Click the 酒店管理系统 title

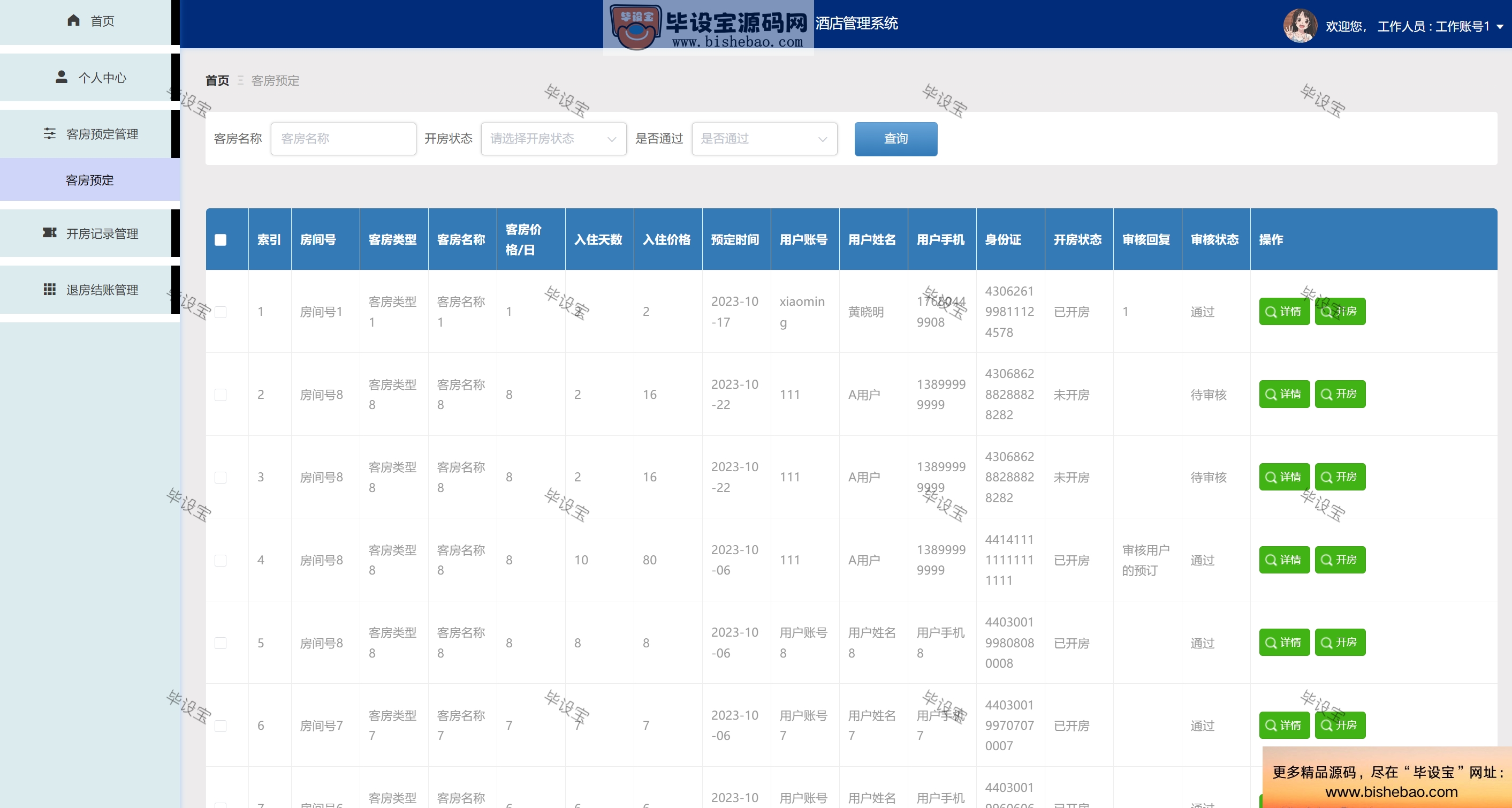point(856,24)
